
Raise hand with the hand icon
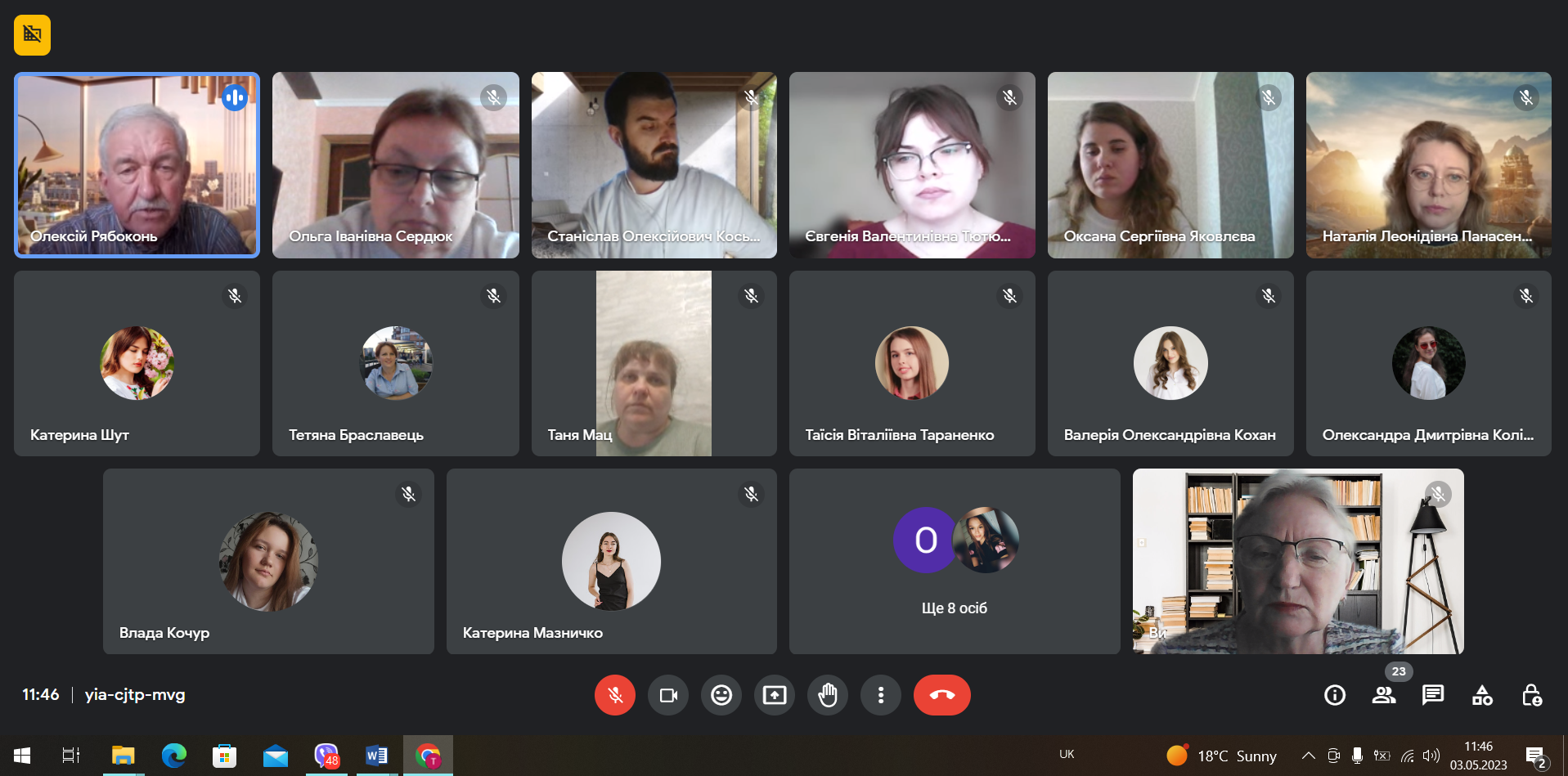828,695
